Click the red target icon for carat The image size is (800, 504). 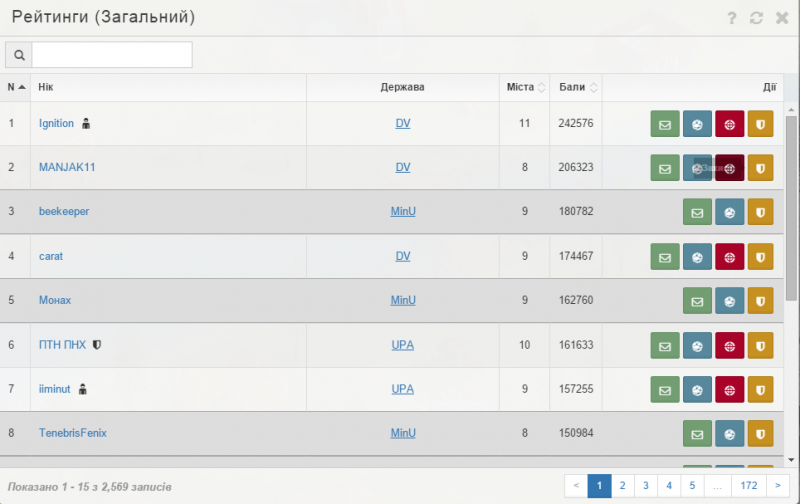729,257
